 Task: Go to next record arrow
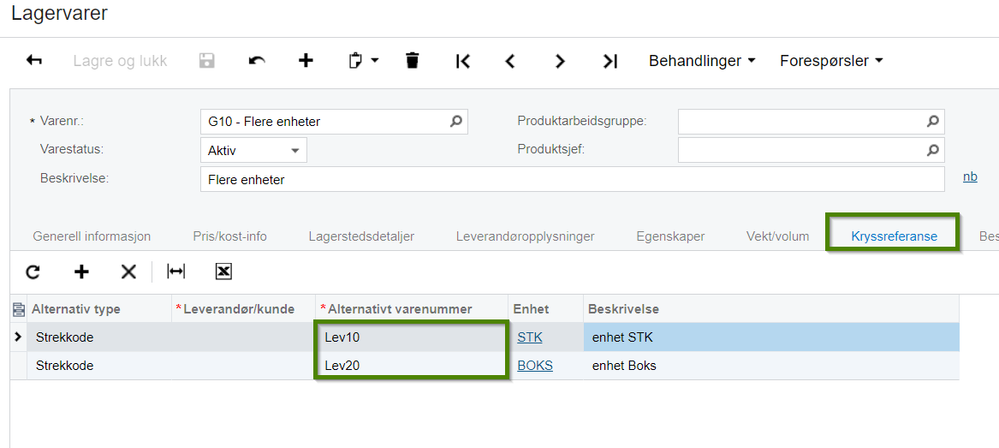(x=560, y=61)
